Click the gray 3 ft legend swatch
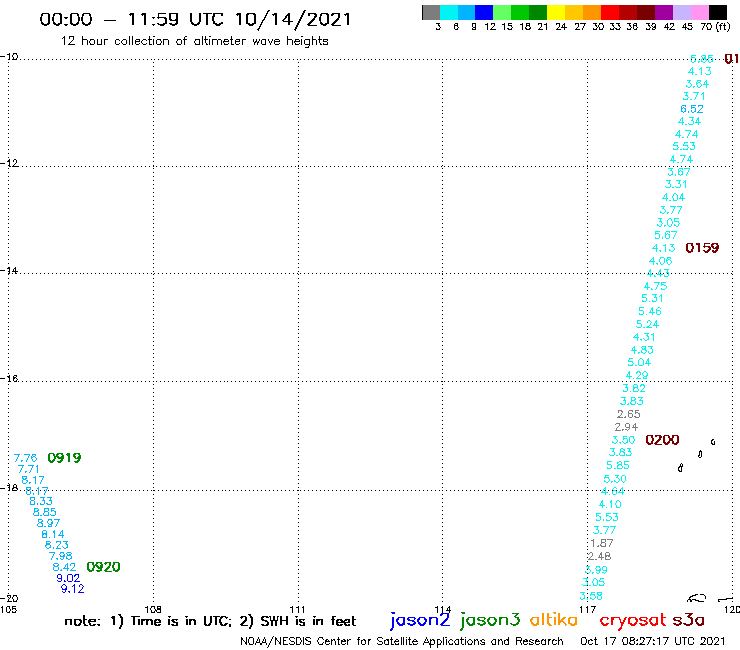Screen dimensions: 740x650 pyautogui.click(x=431, y=12)
